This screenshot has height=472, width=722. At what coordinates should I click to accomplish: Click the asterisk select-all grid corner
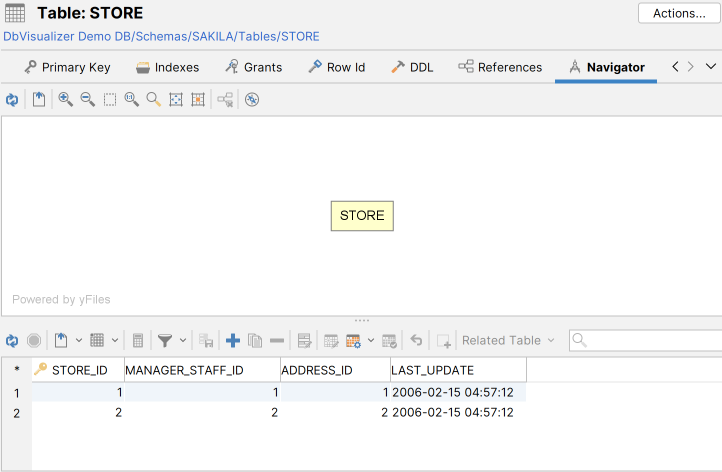17,369
